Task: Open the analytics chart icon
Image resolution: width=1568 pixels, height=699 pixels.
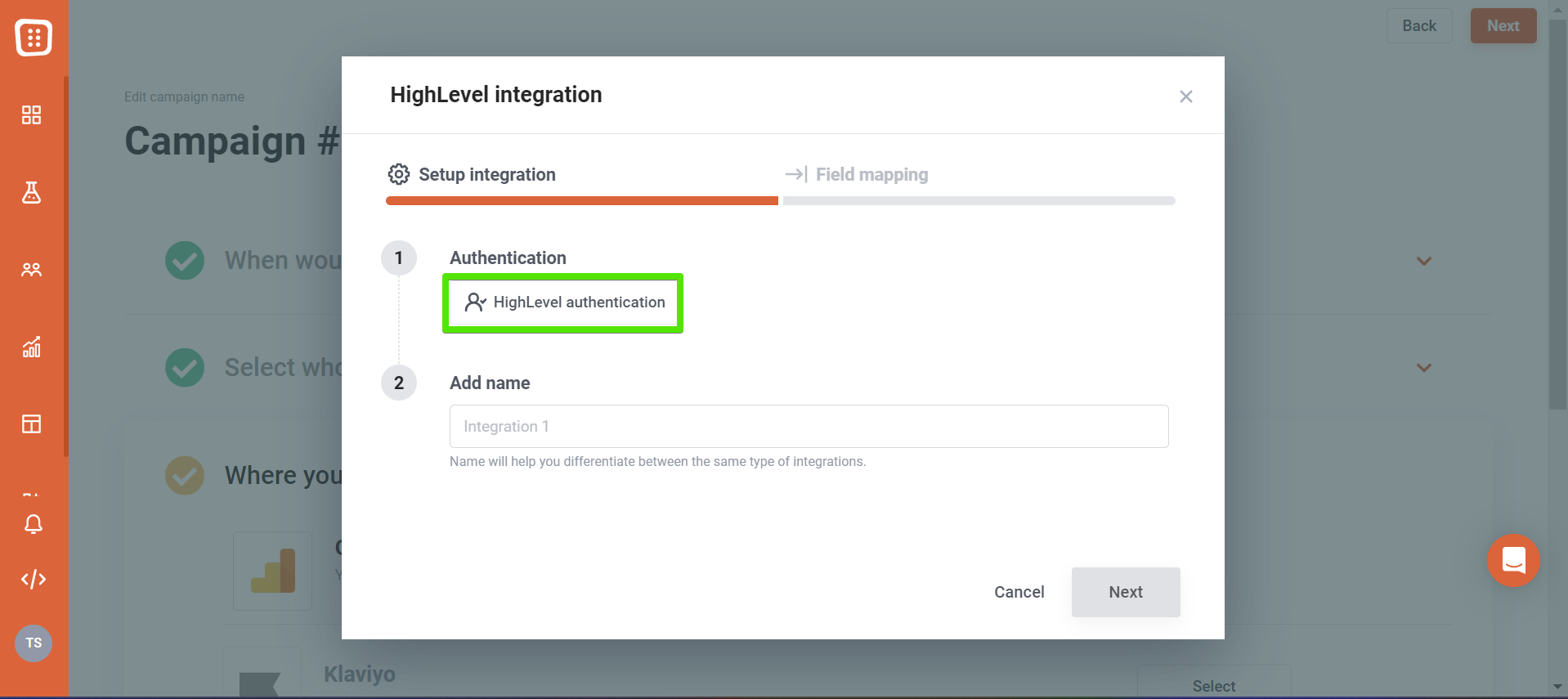Action: (31, 347)
